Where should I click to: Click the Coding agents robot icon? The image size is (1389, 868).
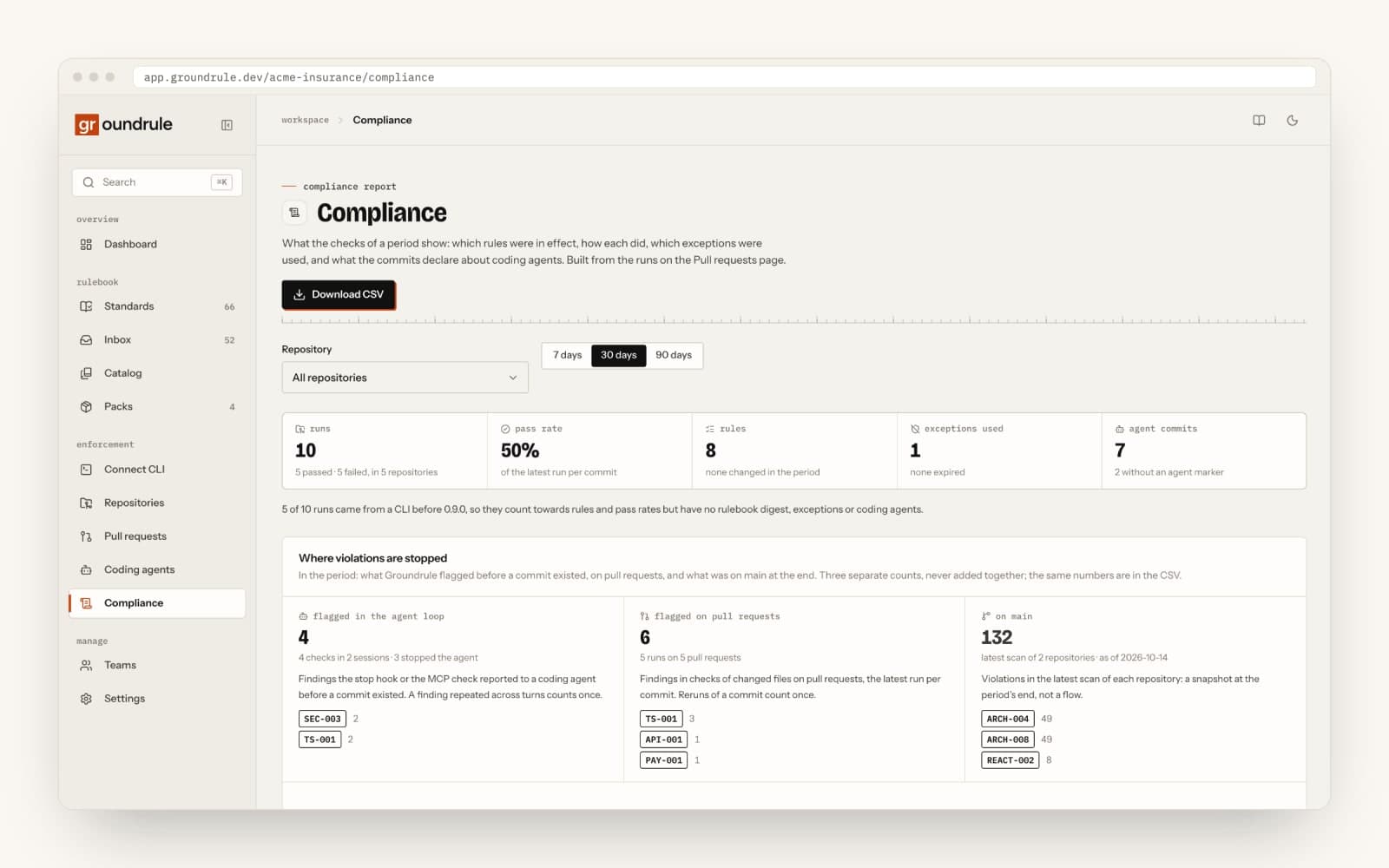pyautogui.click(x=86, y=570)
